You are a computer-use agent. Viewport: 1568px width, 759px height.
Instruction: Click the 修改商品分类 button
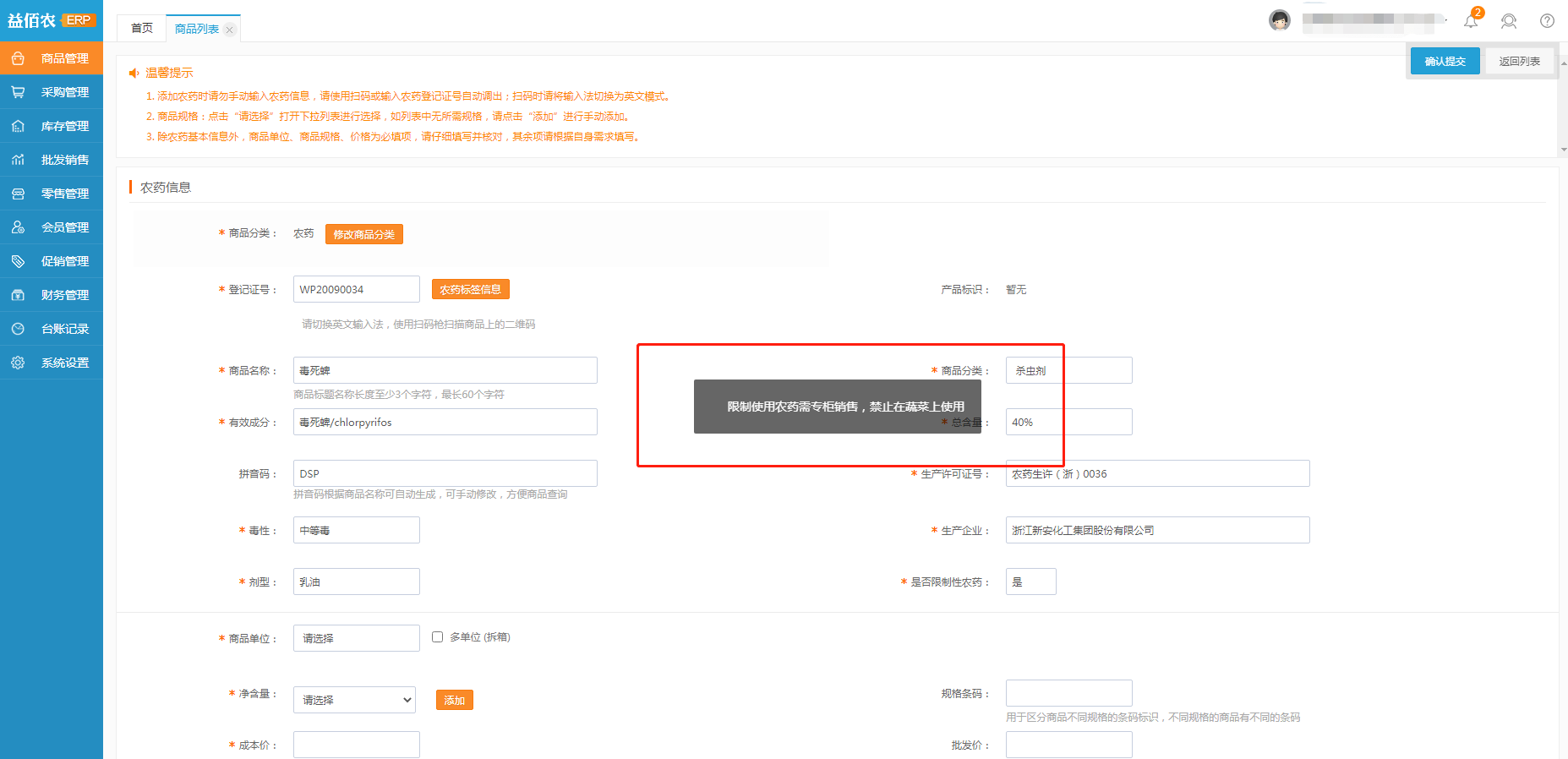coord(363,234)
